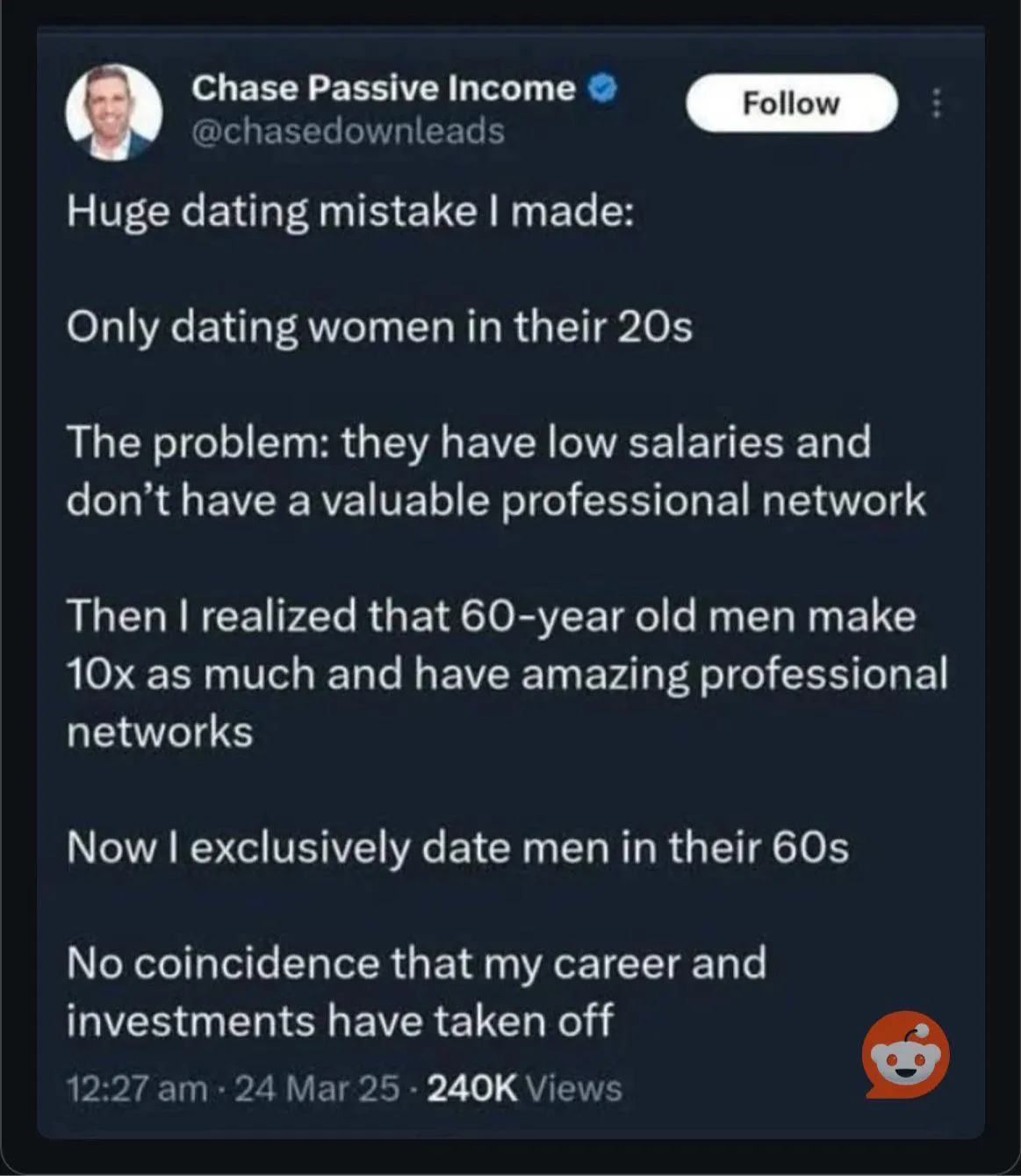This screenshot has width=1021, height=1176.
Task: Click the blue verified badge
Action: [604, 89]
